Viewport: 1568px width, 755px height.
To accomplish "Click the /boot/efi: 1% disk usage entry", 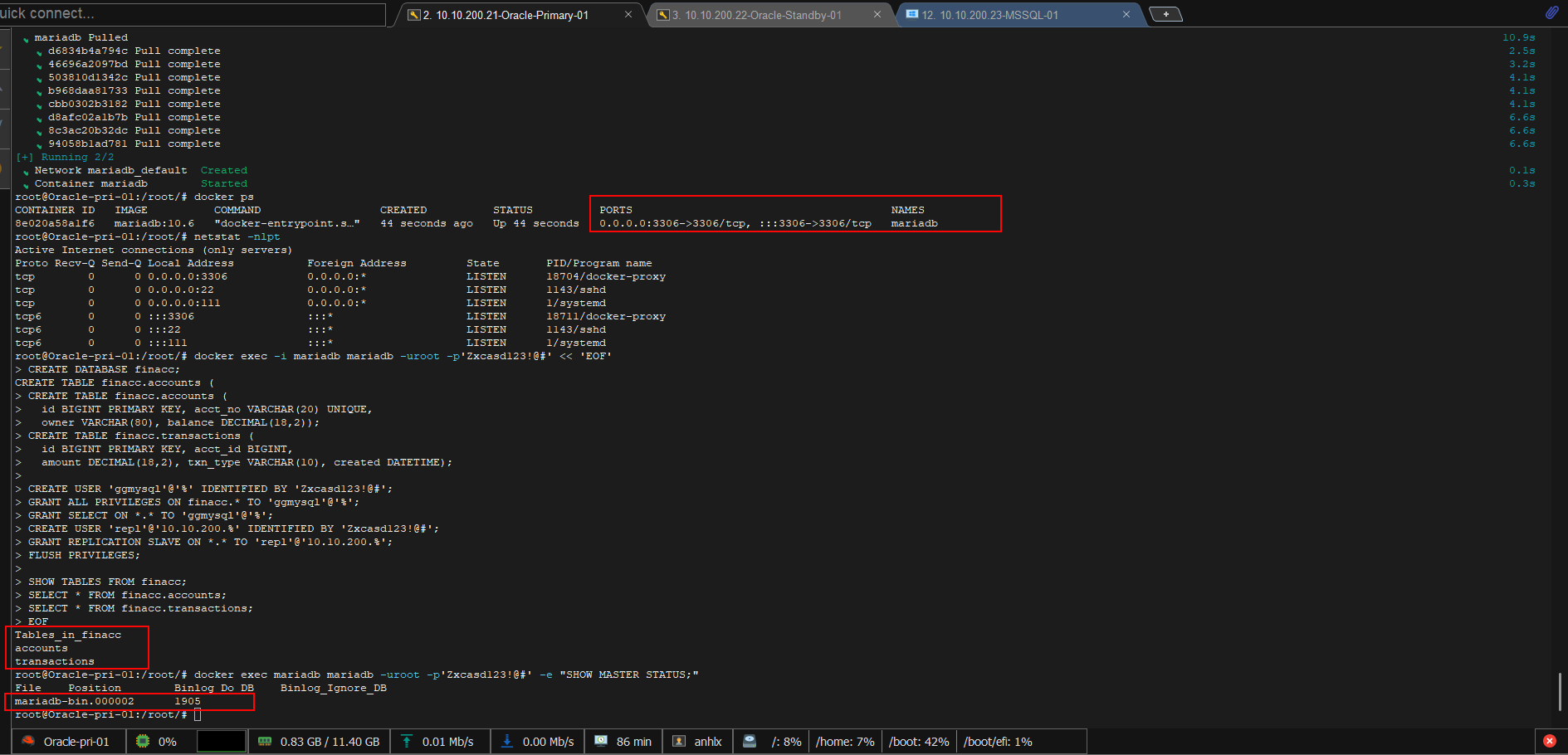I will [998, 742].
